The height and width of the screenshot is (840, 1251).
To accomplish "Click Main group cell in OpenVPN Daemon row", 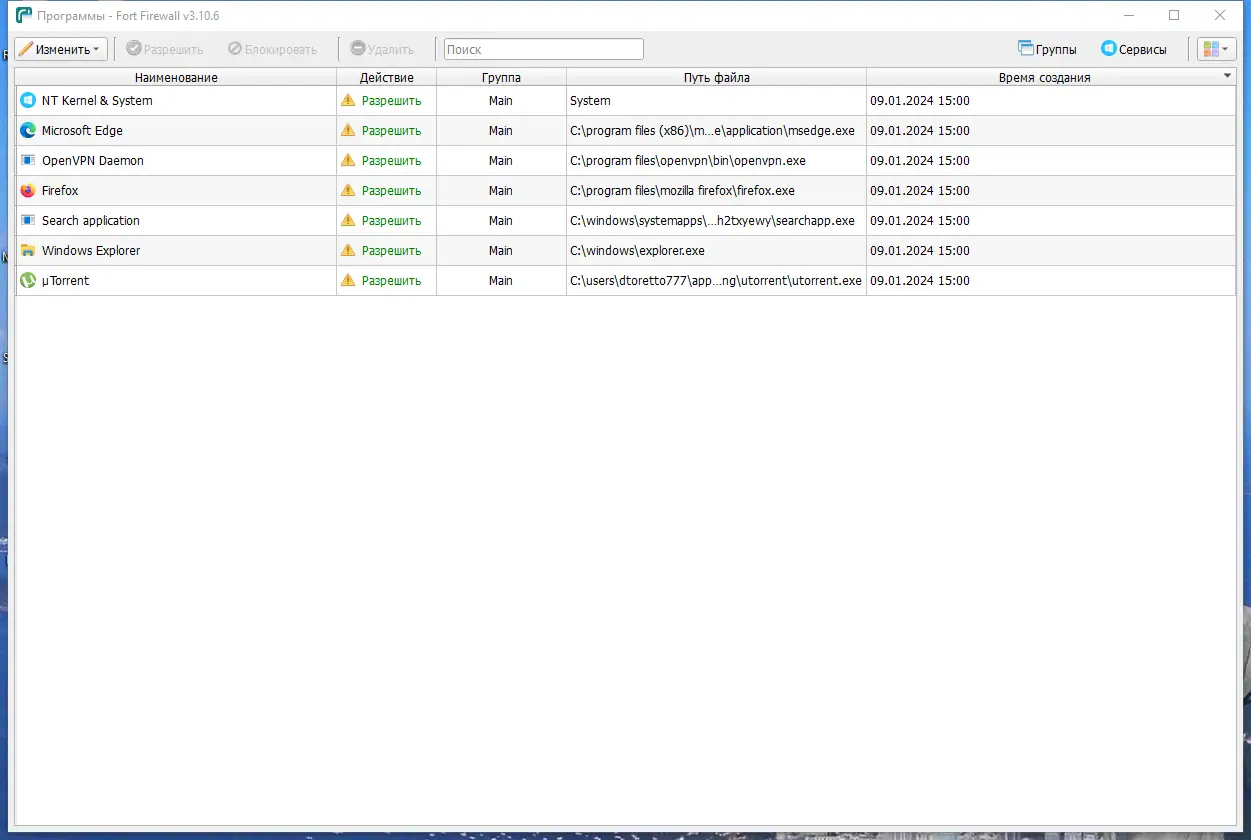I will click(x=501, y=161).
